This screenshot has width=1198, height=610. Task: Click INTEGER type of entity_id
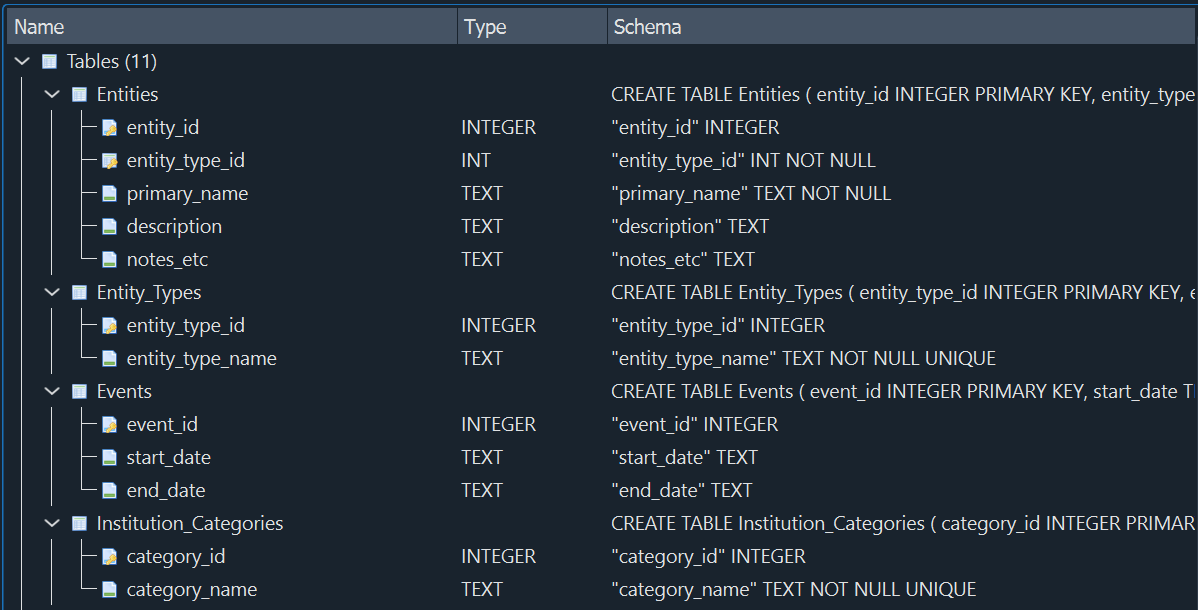tap(498, 128)
